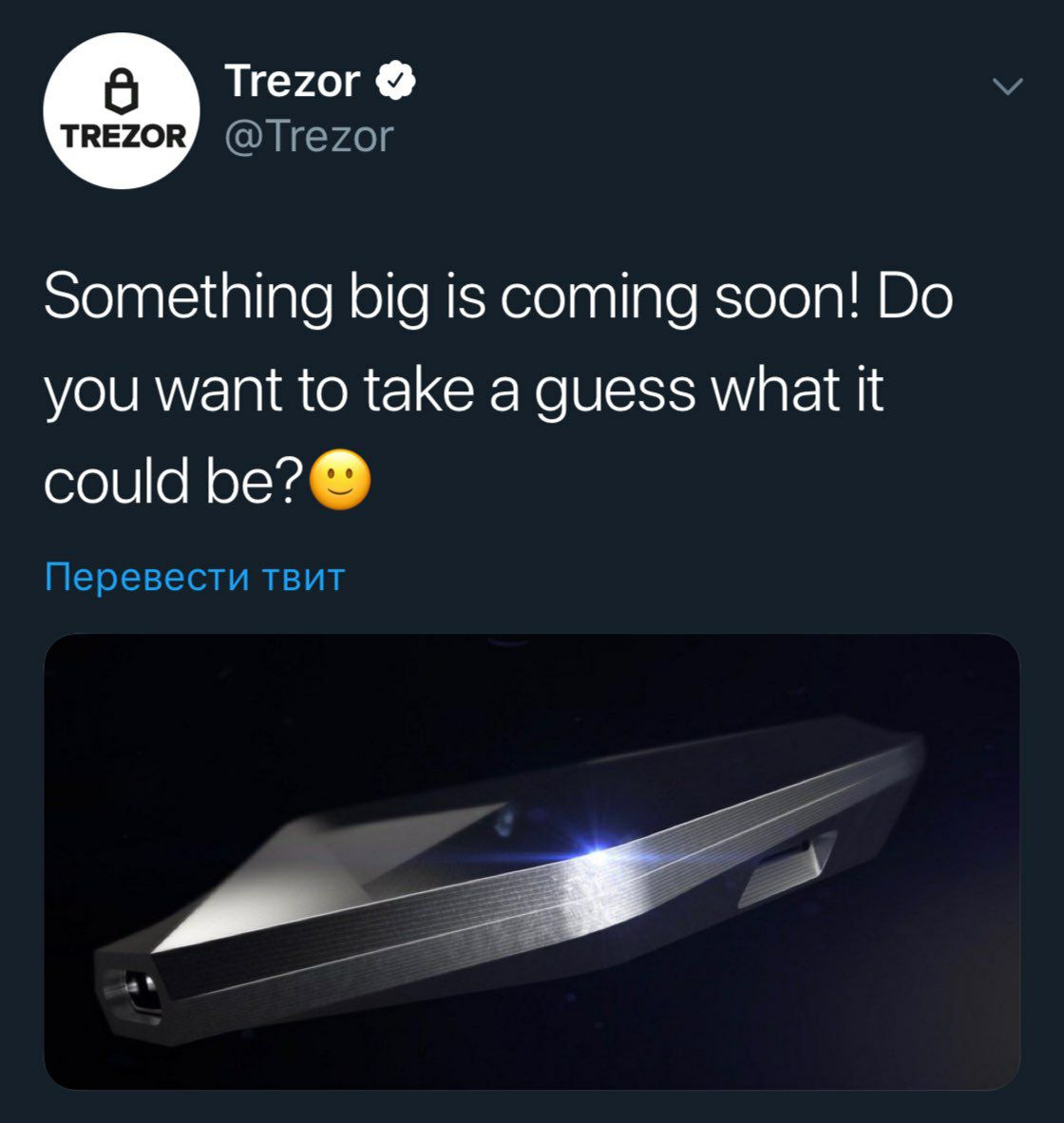The width and height of the screenshot is (1064, 1123).
Task: Click the word 'твит' in the translate link
Action: 304,578
